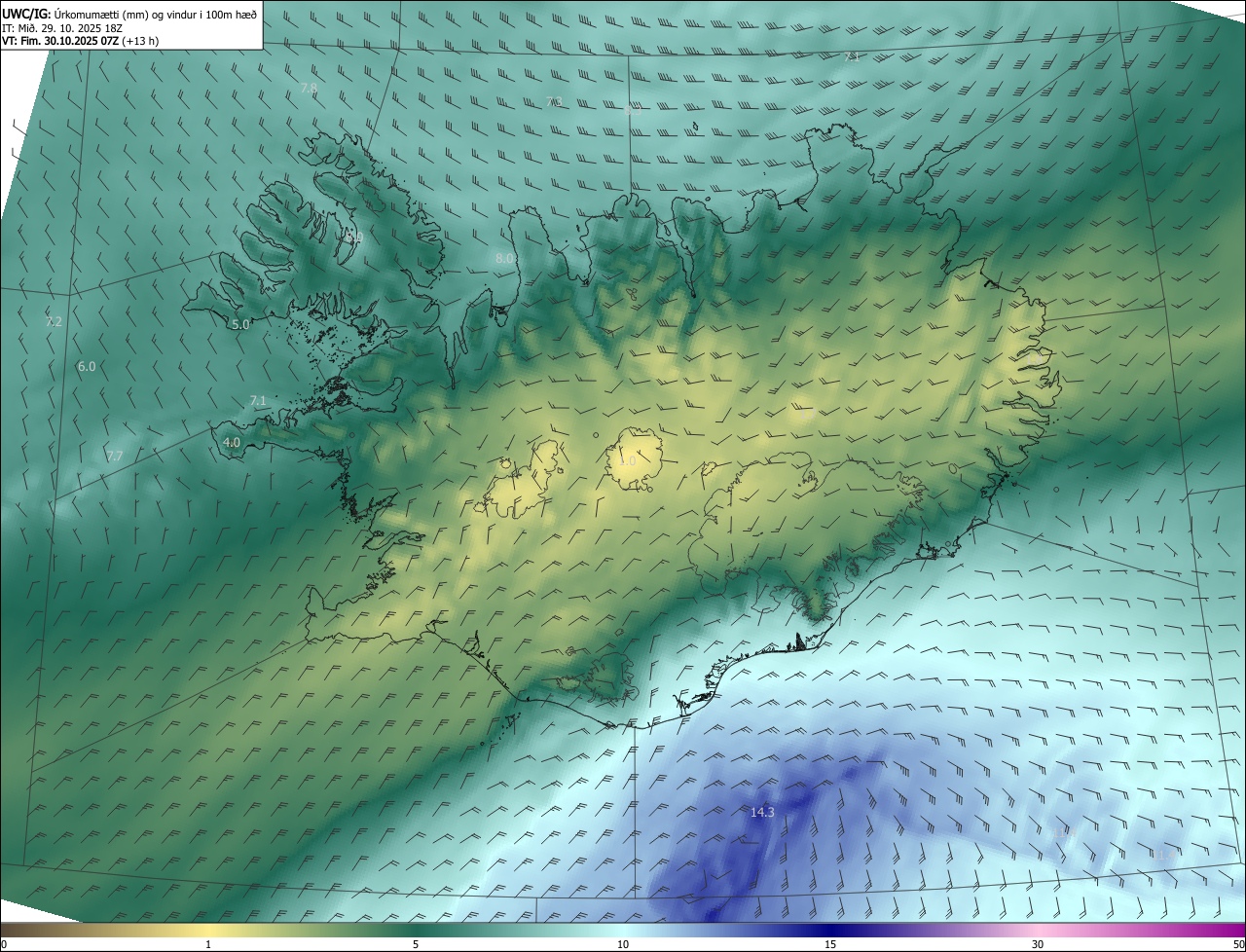Click the 4.0 value label
The height and width of the screenshot is (952, 1246).
[x=232, y=442]
